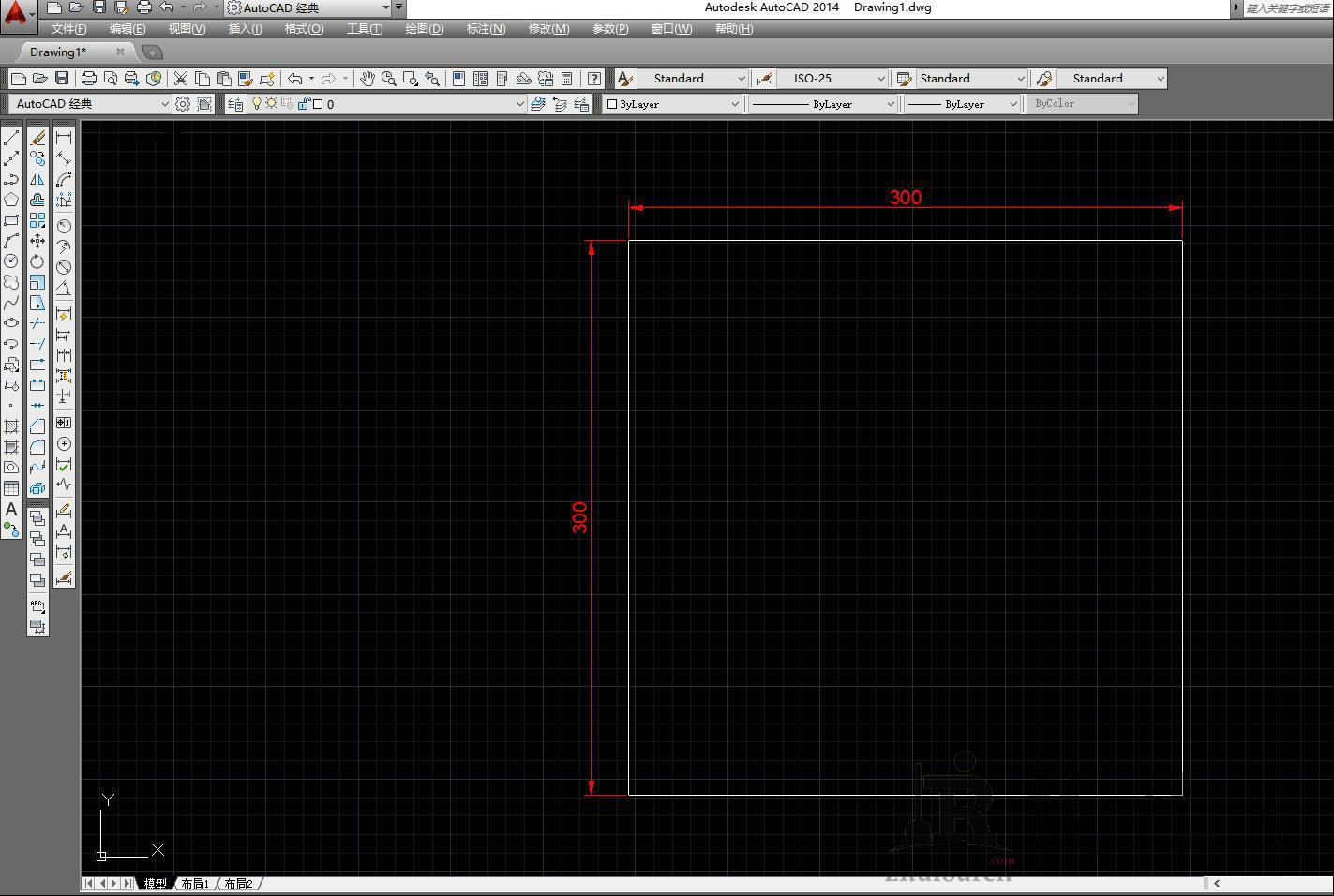Select the Line draw tool
The height and width of the screenshot is (896, 1334).
pos(11,138)
